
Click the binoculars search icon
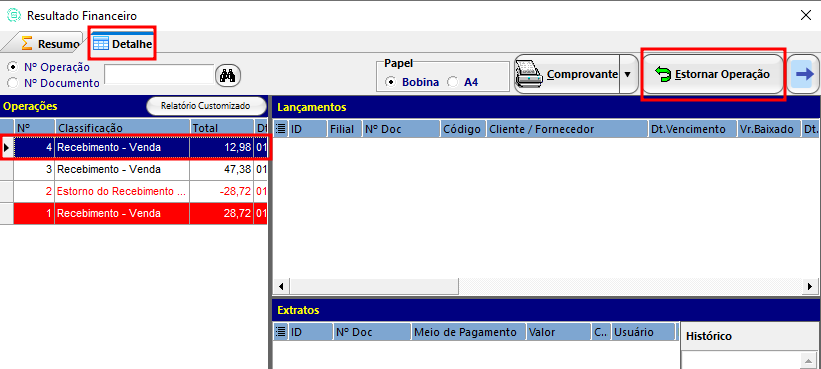click(228, 75)
